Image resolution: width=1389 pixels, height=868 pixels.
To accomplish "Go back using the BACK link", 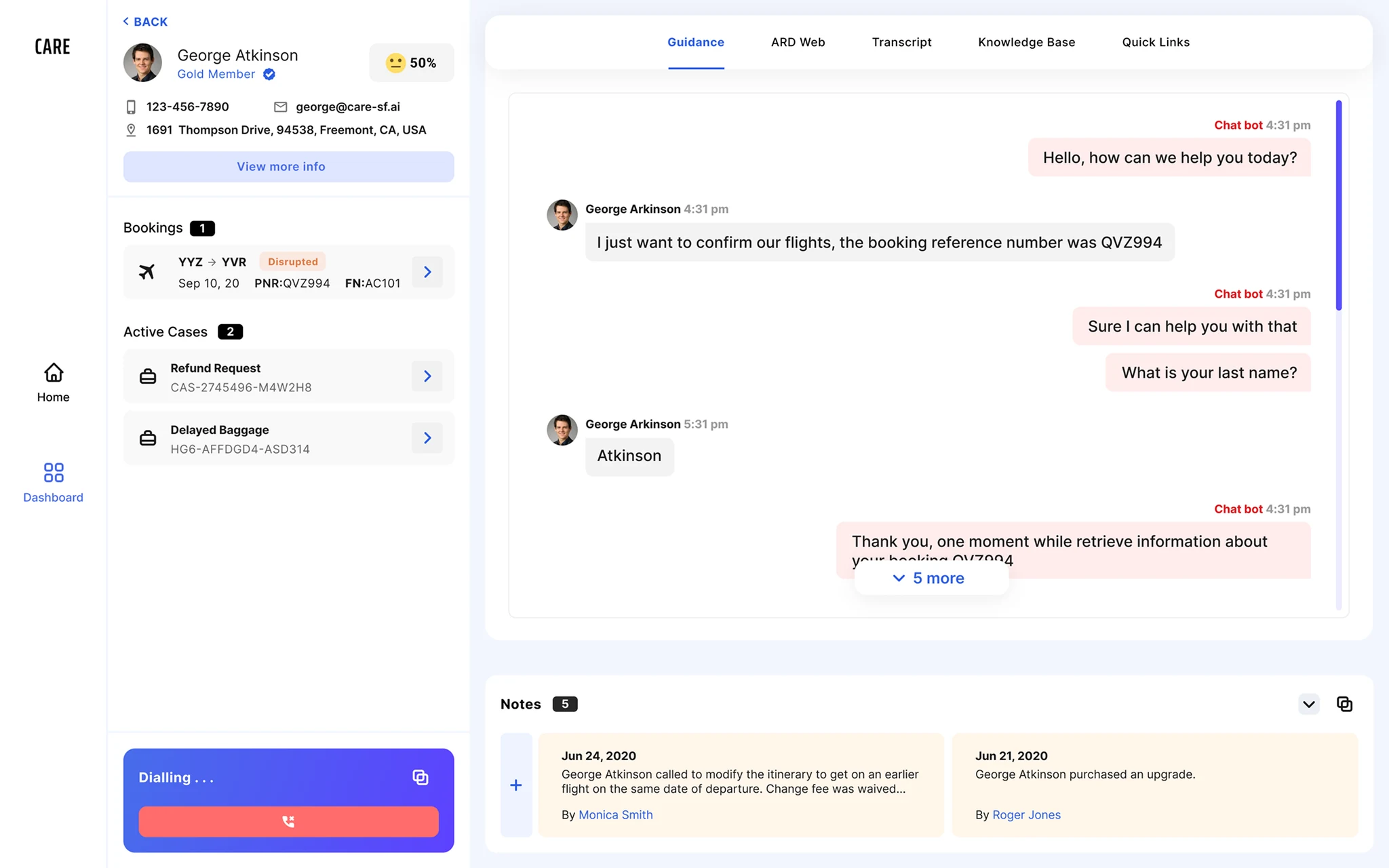I will point(145,22).
